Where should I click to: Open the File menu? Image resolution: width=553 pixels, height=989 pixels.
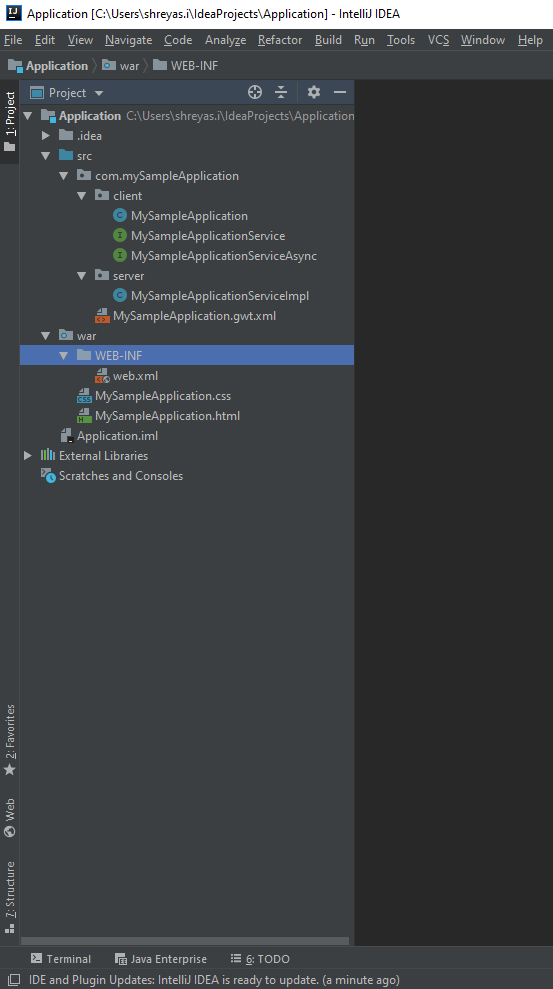point(13,40)
